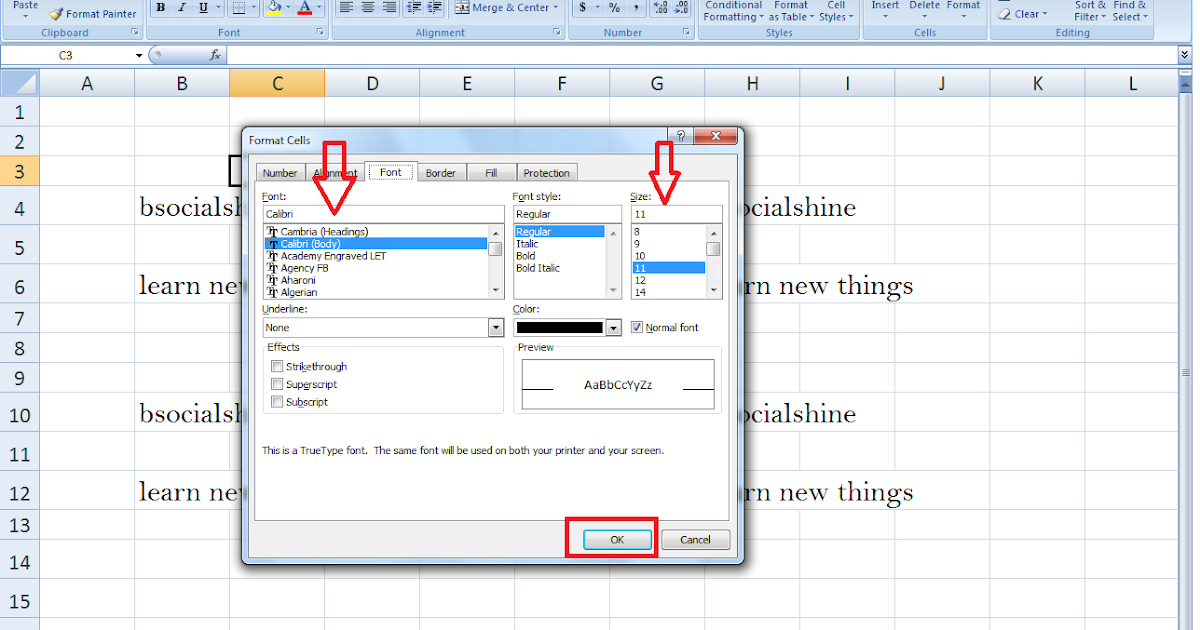The width and height of the screenshot is (1200, 630).
Task: Open the Underline dropdown set to None
Action: (x=496, y=327)
